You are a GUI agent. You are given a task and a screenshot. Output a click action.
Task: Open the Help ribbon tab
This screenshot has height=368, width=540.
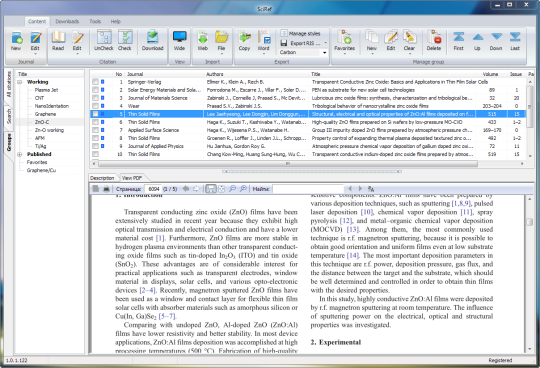(116, 21)
